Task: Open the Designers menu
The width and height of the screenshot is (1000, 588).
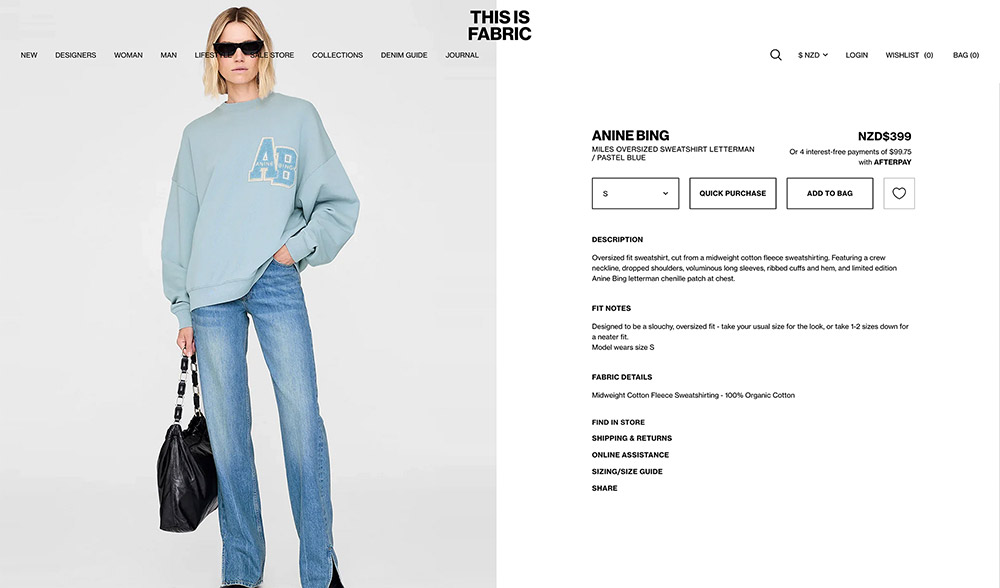Action: tap(75, 55)
